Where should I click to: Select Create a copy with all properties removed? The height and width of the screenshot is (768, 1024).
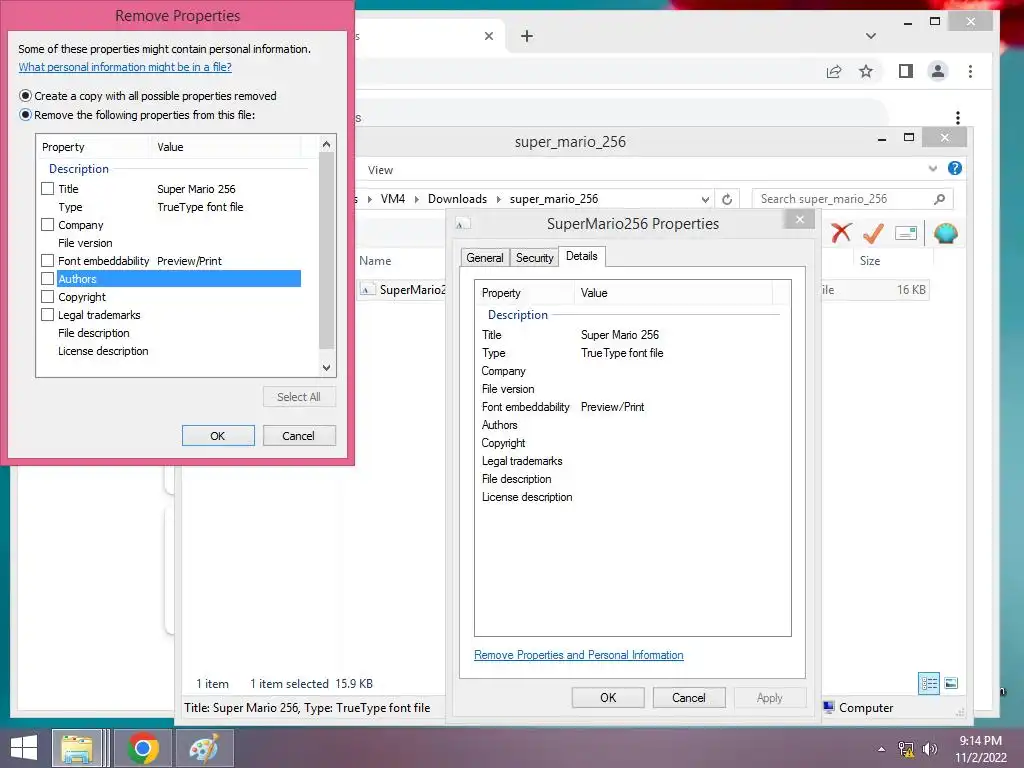[x=25, y=96]
